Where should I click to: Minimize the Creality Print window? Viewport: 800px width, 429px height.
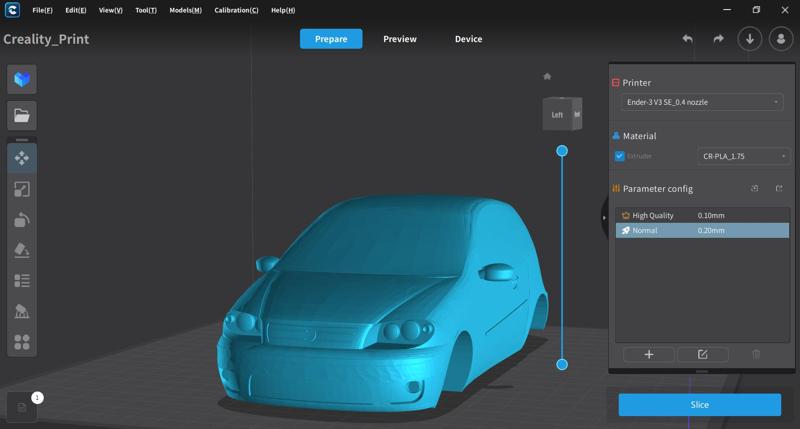point(727,10)
